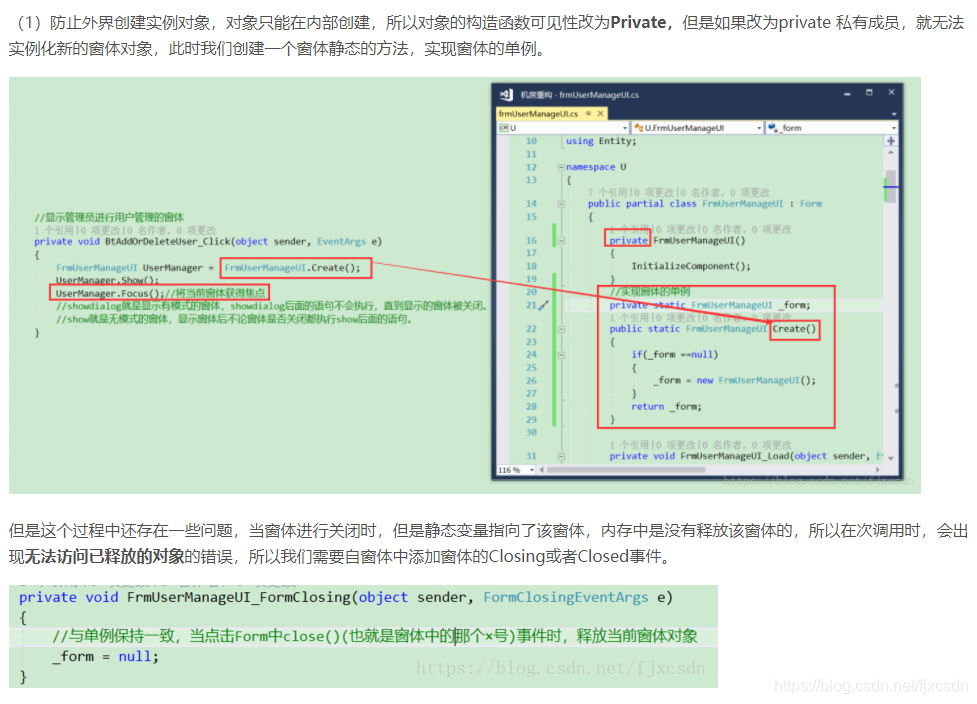
Task: Click the 'private' keyword on line 16
Action: [628, 240]
